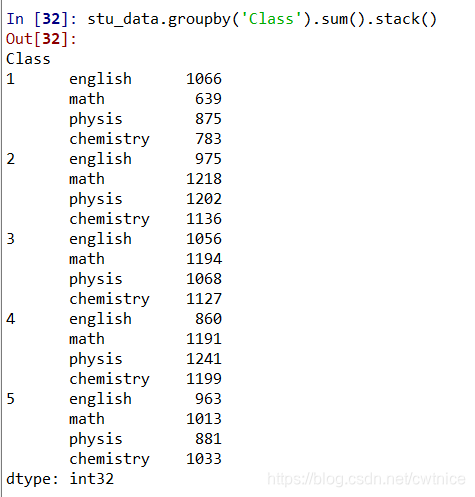Viewport: 475px width, 497px height.
Task: Click the 'Class' string in code
Action: [271, 19]
